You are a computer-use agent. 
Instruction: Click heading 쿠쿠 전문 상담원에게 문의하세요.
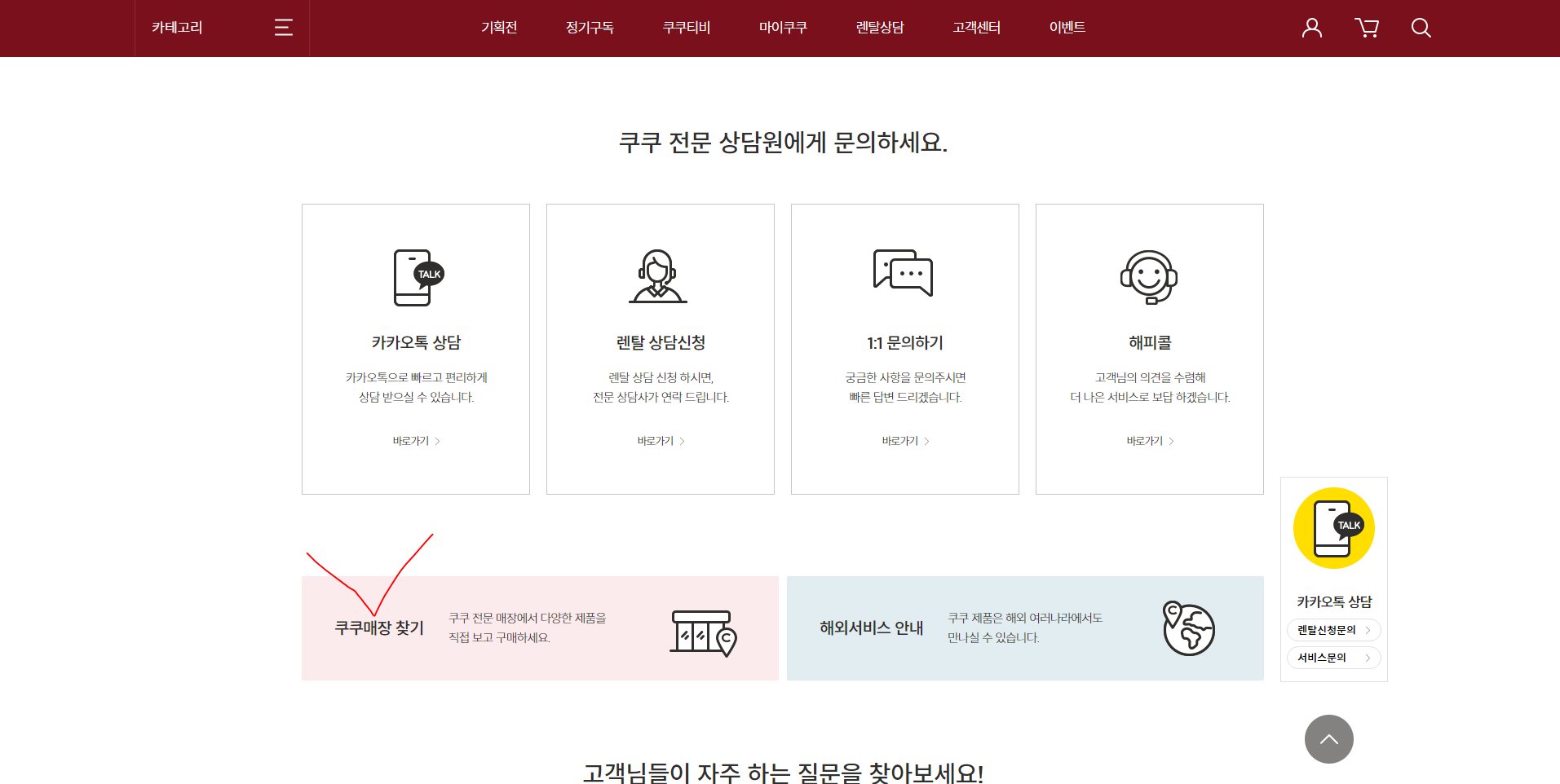coord(783,143)
